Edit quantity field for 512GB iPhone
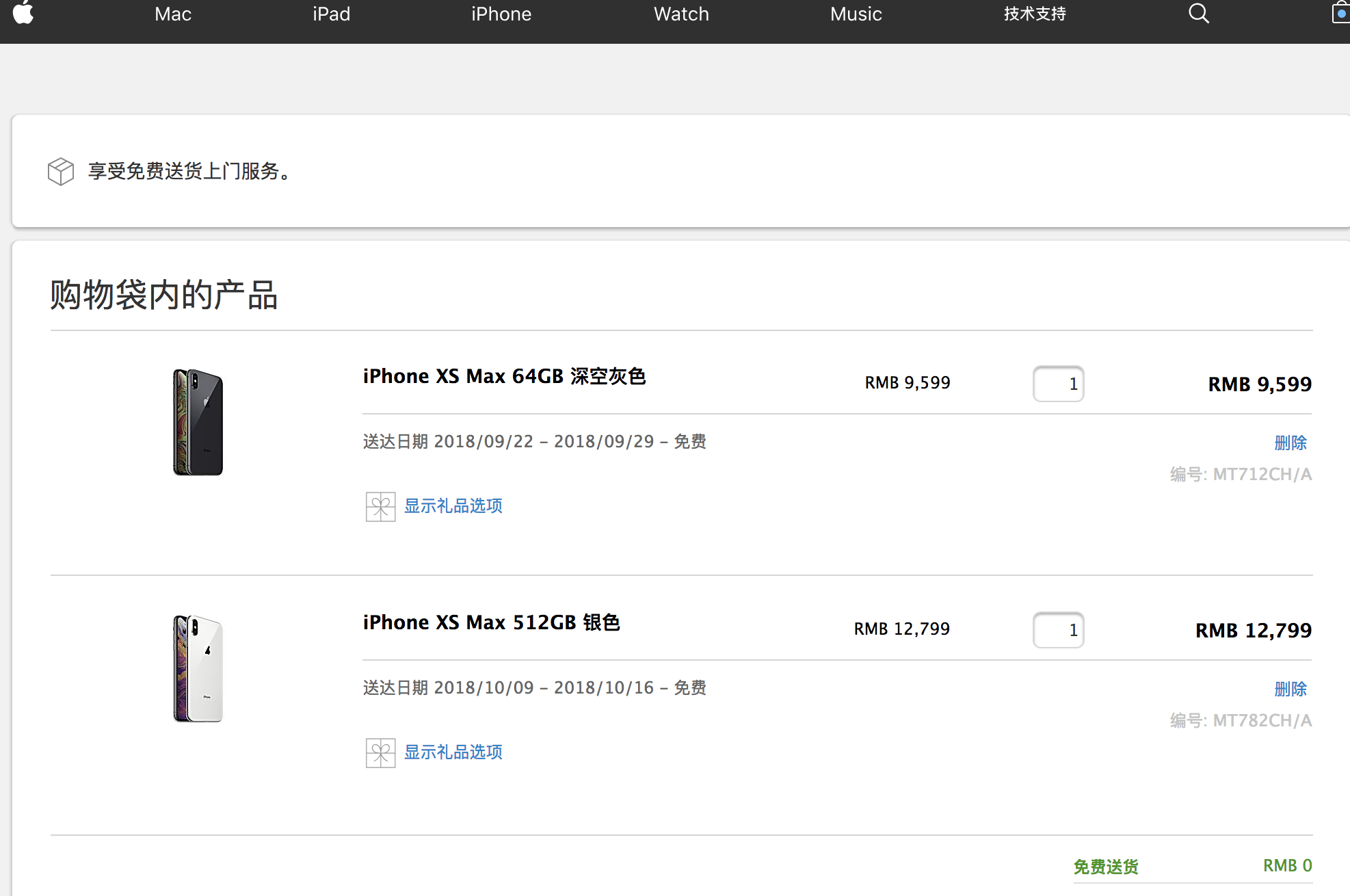 pos(1058,630)
